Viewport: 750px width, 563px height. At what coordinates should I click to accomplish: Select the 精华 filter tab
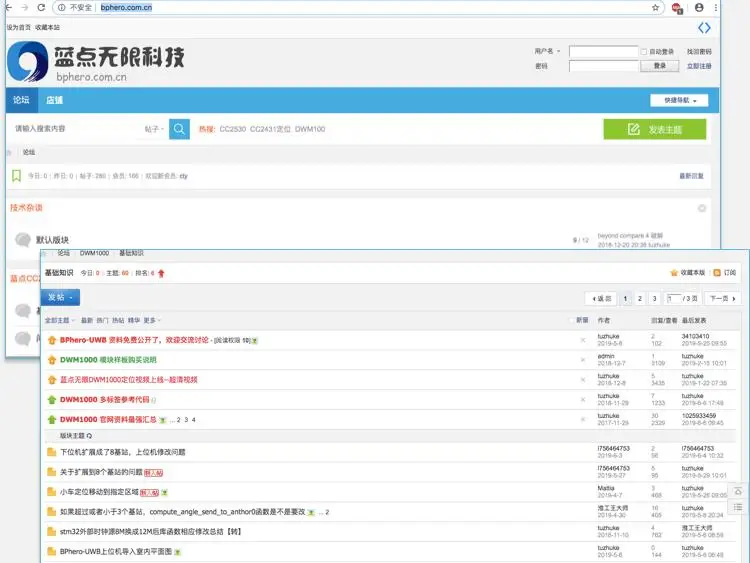[134, 320]
